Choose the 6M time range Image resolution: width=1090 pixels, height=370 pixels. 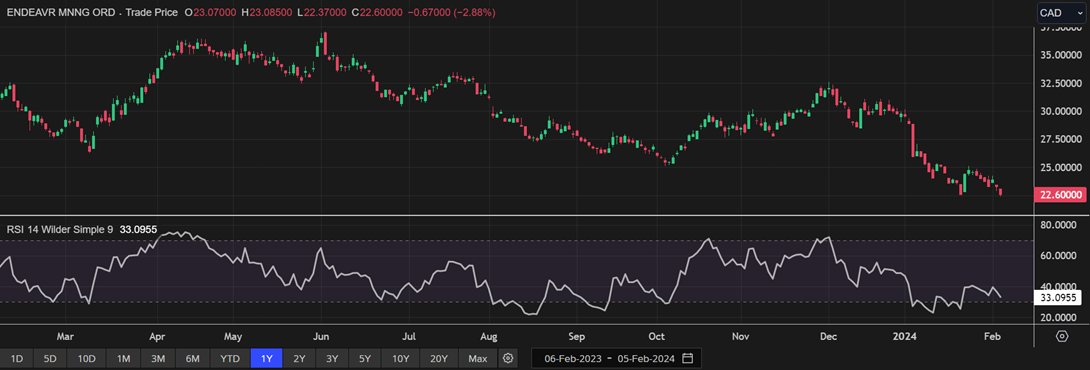[193, 359]
